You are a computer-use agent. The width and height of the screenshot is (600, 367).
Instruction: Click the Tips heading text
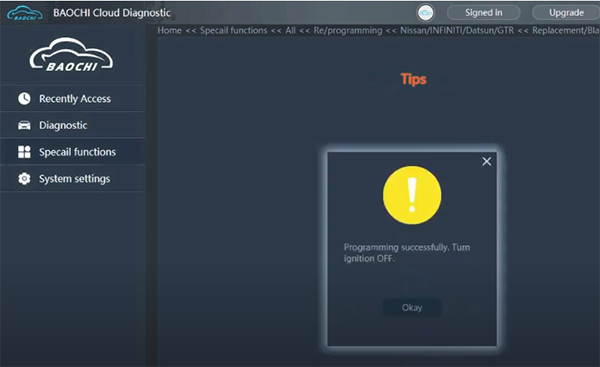tap(413, 79)
